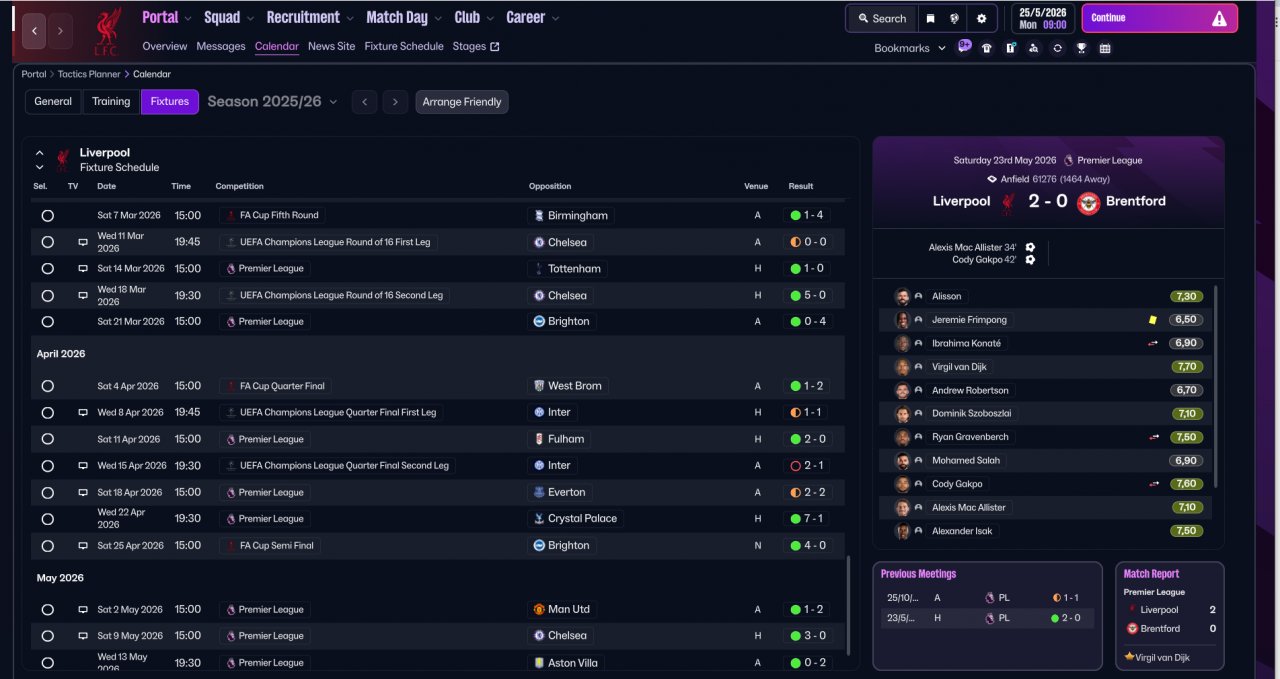Click Alisson's player portrait

click(x=902, y=296)
